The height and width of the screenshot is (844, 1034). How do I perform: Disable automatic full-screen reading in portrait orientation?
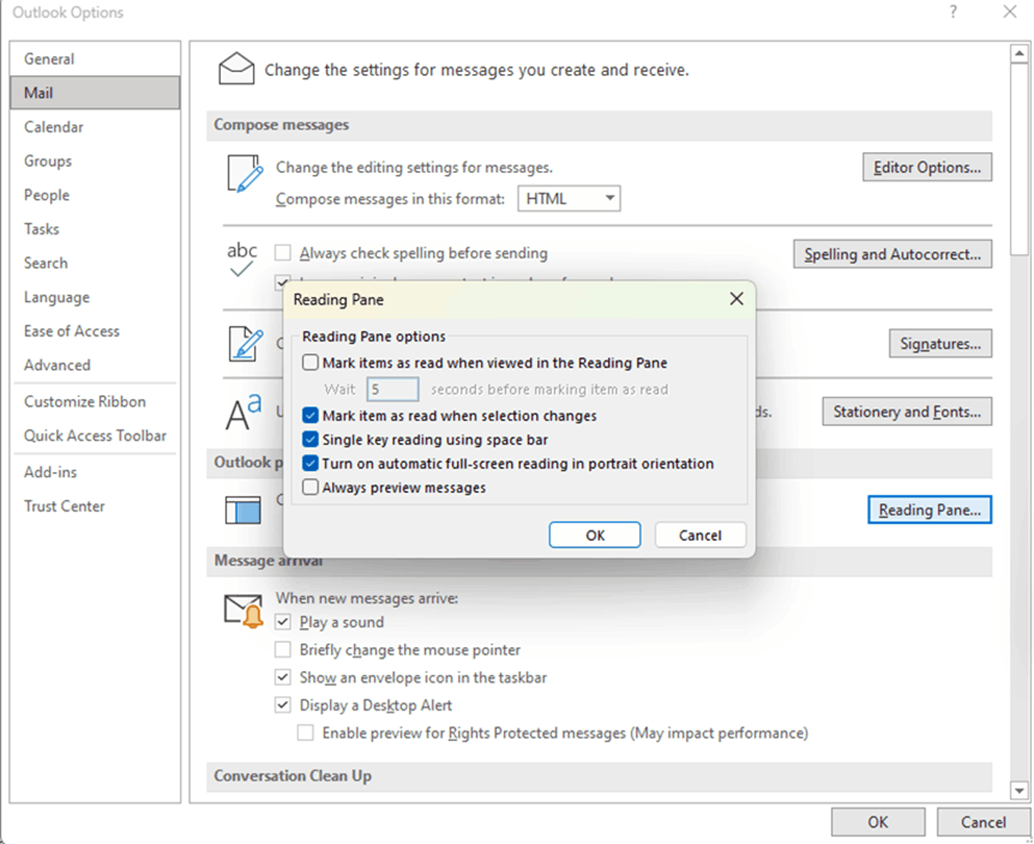(x=310, y=463)
